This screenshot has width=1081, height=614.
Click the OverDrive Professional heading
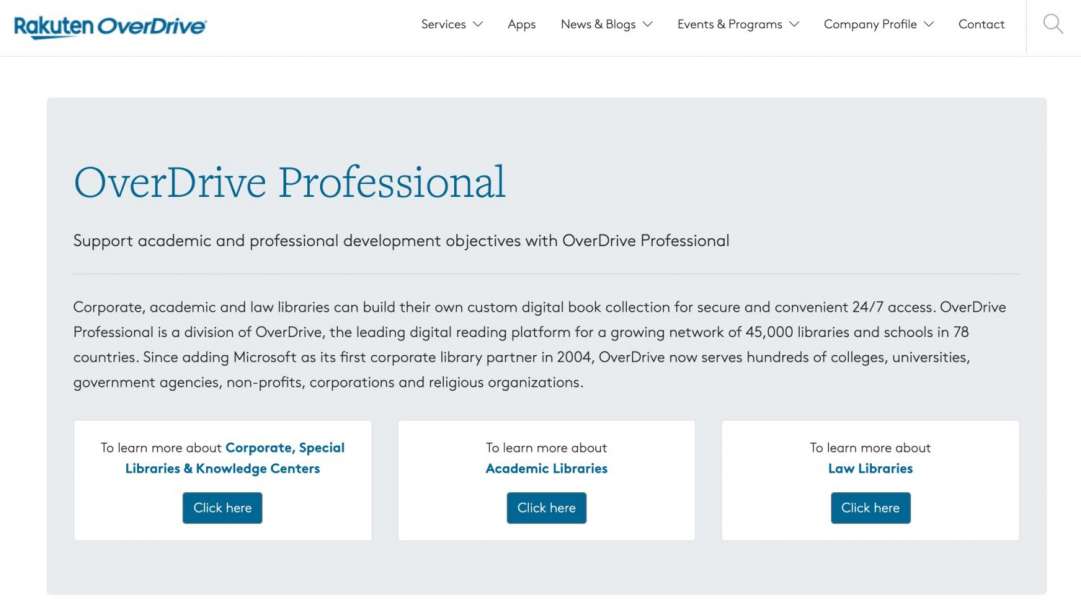point(290,183)
